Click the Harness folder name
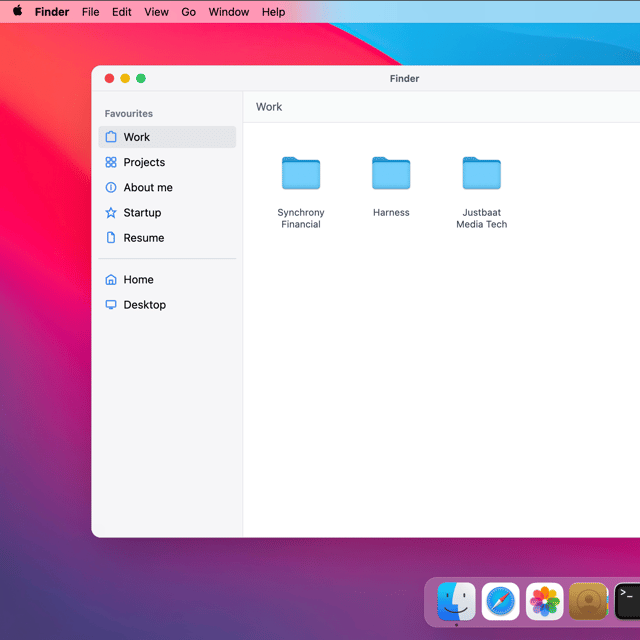This screenshot has width=640, height=640. pos(391,213)
